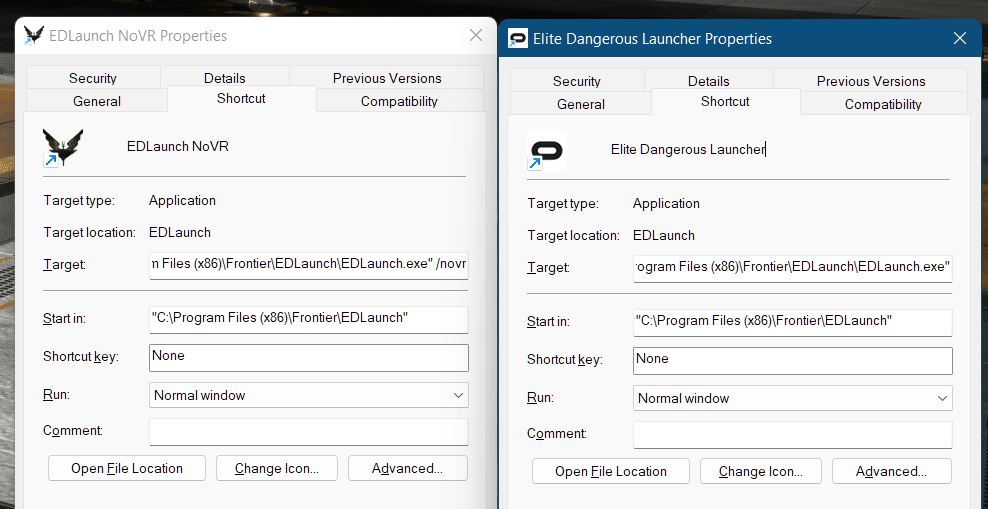Click Advanced button in Elite Dangerous Launcher Properties

point(892,471)
